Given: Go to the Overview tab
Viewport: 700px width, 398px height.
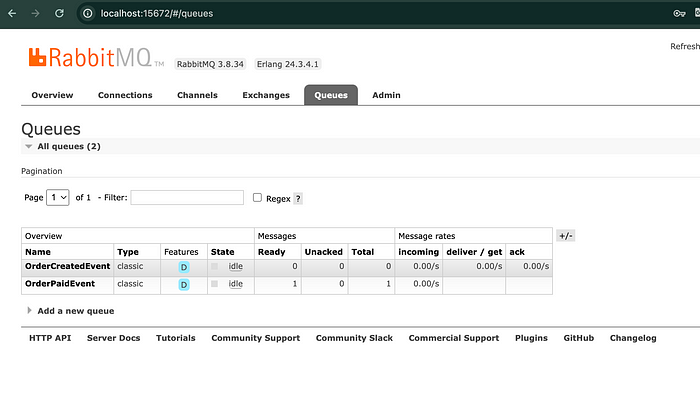Looking at the screenshot, I should 52,95.
